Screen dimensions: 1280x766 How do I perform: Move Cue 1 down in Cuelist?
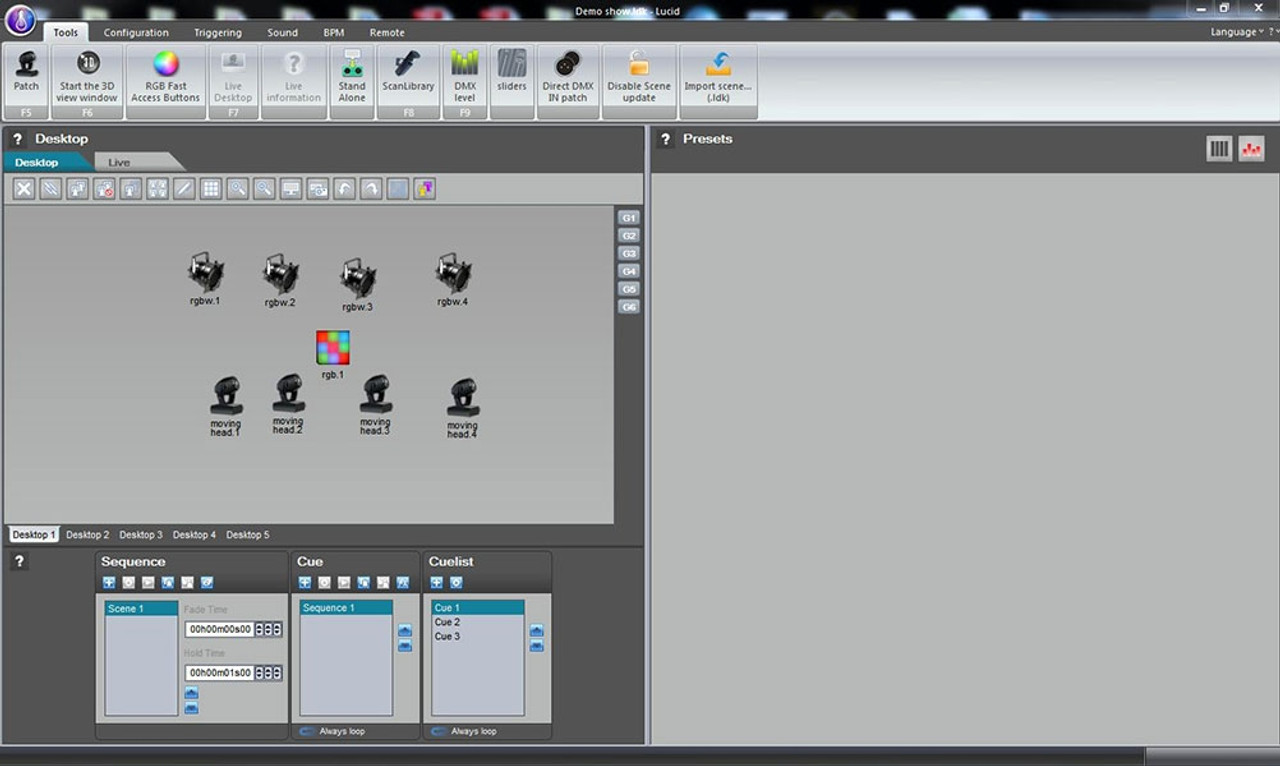coord(537,646)
